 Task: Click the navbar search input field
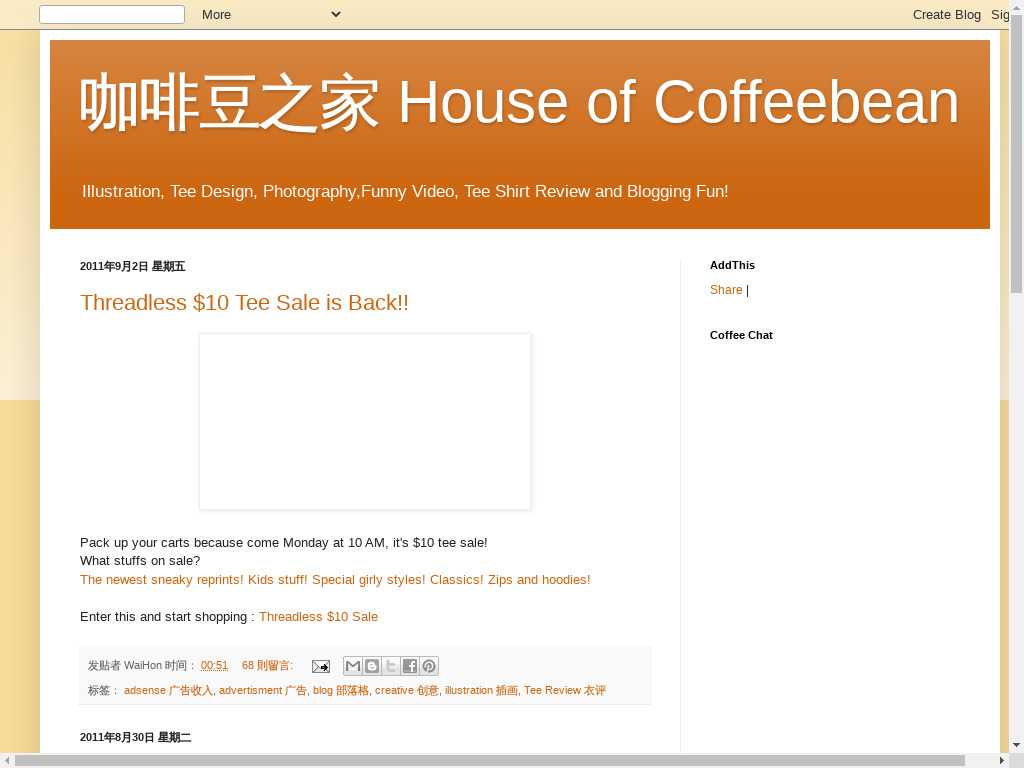(x=112, y=14)
